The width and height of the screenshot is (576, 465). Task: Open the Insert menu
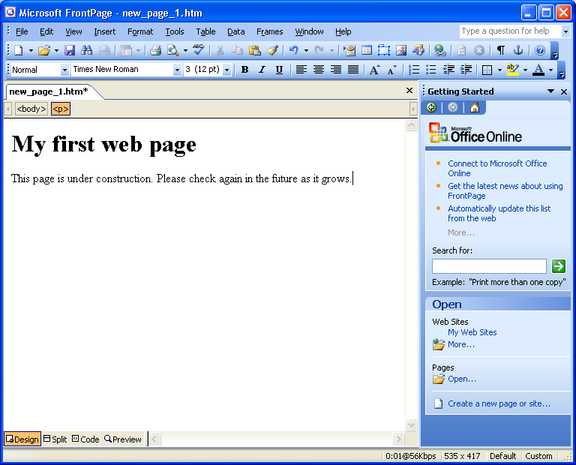pyautogui.click(x=105, y=32)
